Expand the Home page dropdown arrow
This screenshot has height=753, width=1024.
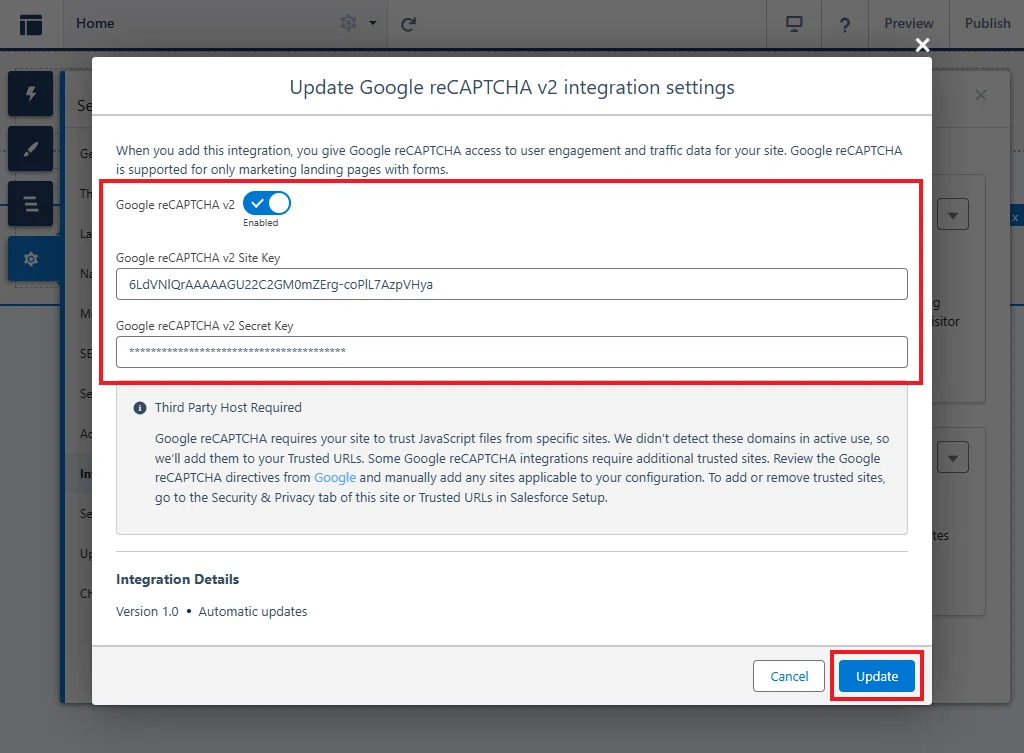click(x=373, y=24)
